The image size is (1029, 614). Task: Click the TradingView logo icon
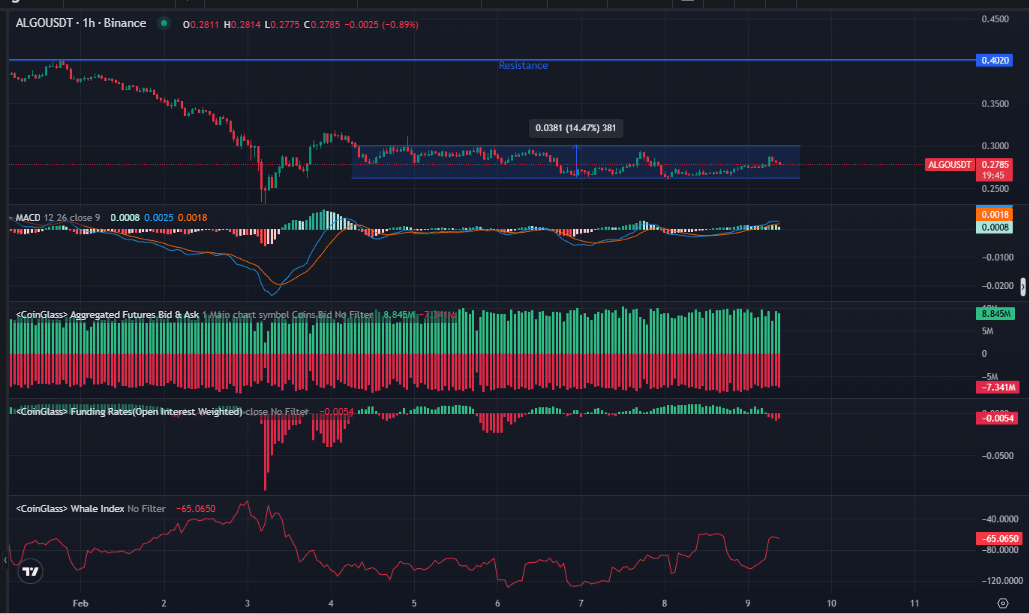(30, 572)
